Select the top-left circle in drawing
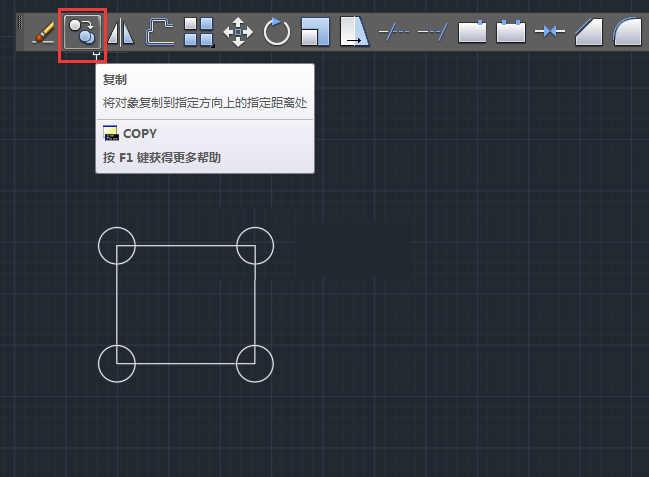Viewport: 649px width, 477px height. [x=117, y=246]
